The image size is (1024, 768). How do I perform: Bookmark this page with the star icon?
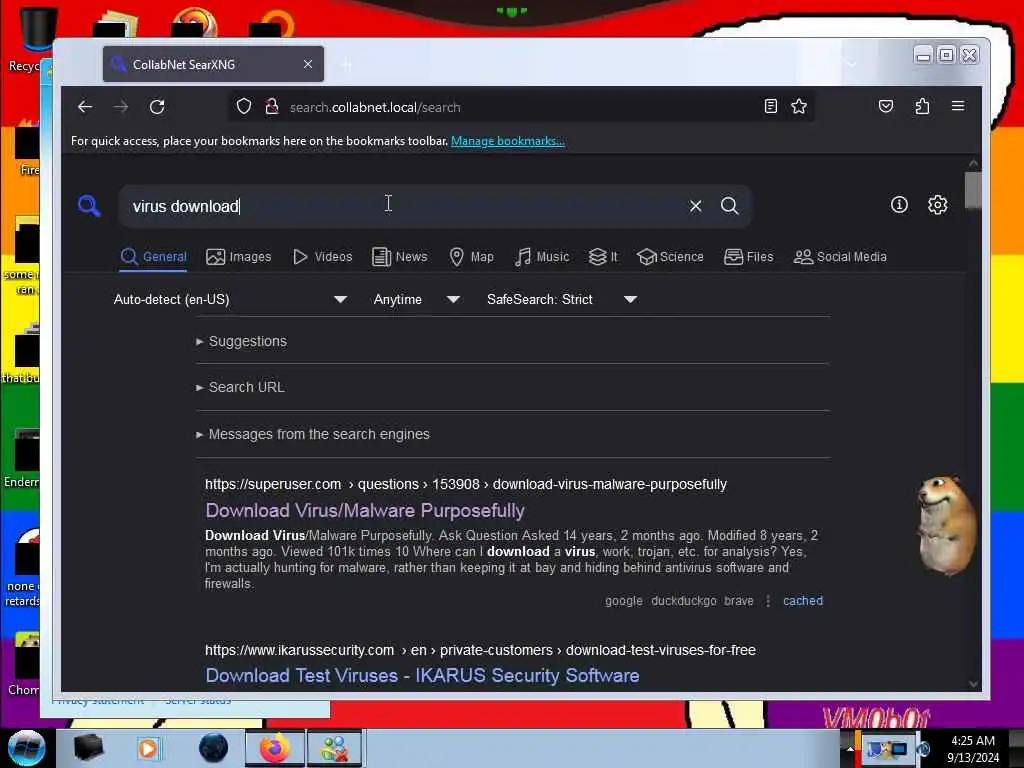(799, 106)
